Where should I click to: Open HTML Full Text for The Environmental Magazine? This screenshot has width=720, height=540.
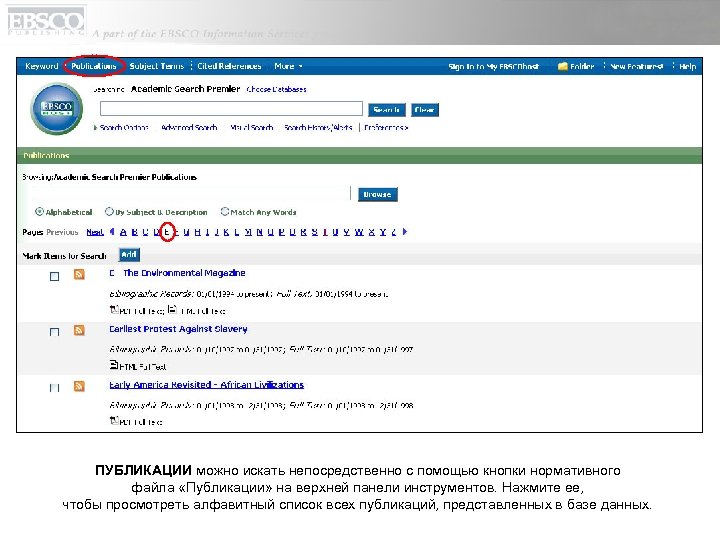tap(197, 311)
